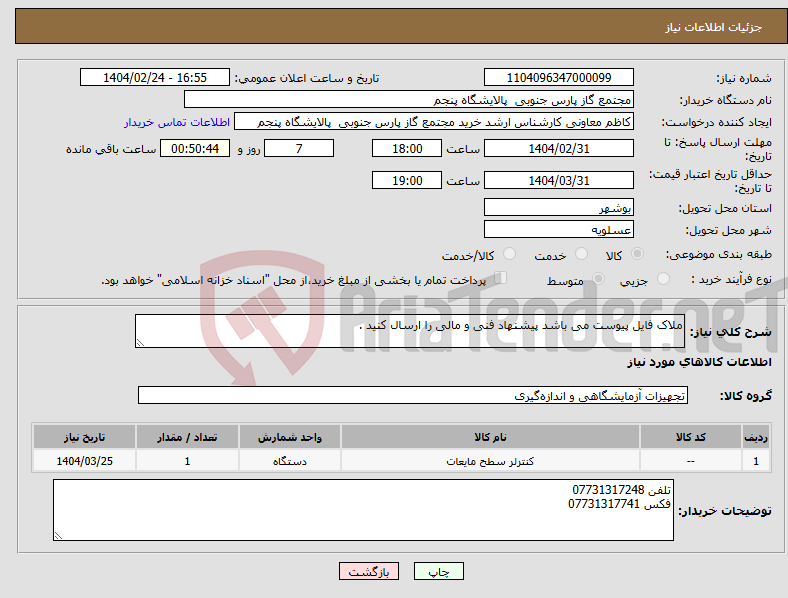Screen dimensions: 788x598
Task: Click the شماره نیاز field 1104096347000099
Action: point(558,77)
